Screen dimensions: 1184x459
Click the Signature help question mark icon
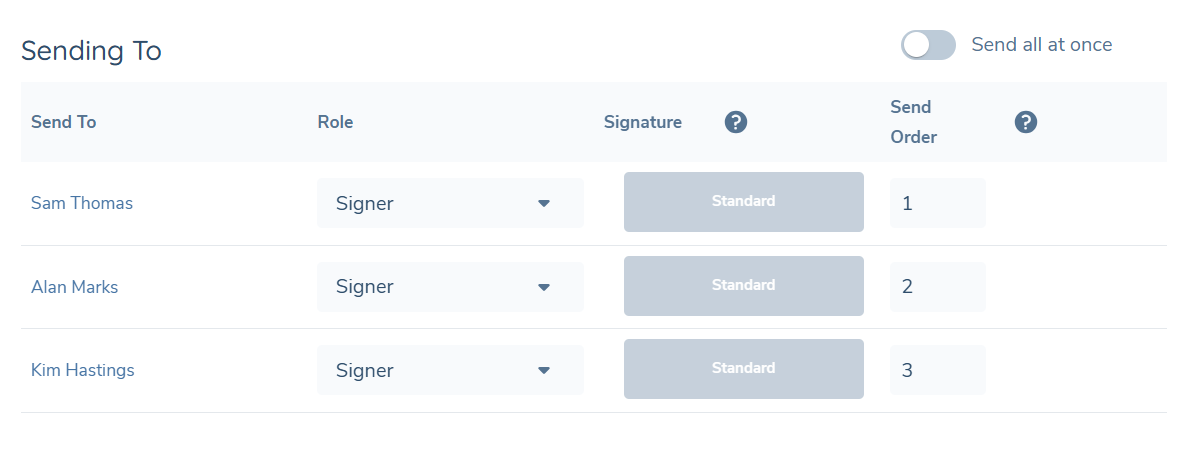736,122
